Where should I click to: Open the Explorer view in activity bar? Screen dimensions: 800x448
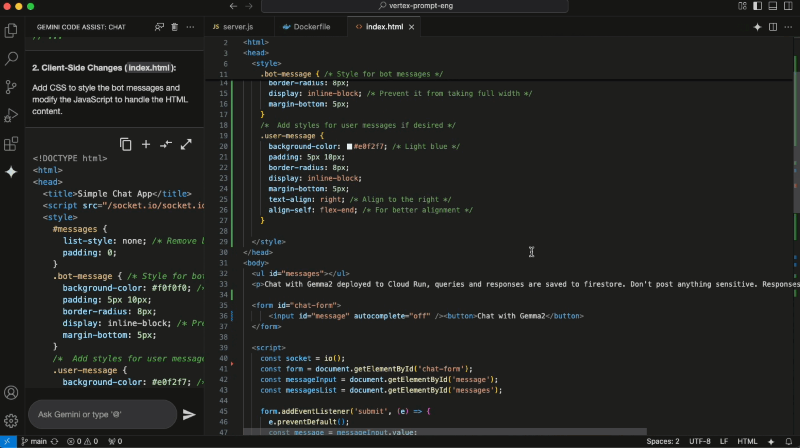pos(11,31)
